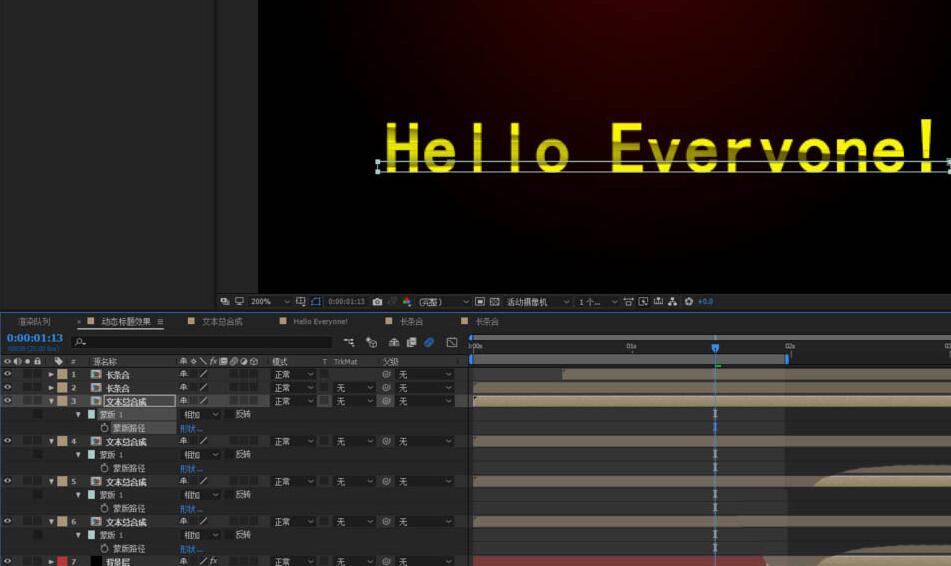Toggle the mask and shape path visibility icon
Viewport: 951px width, 566px height.
coord(316,301)
